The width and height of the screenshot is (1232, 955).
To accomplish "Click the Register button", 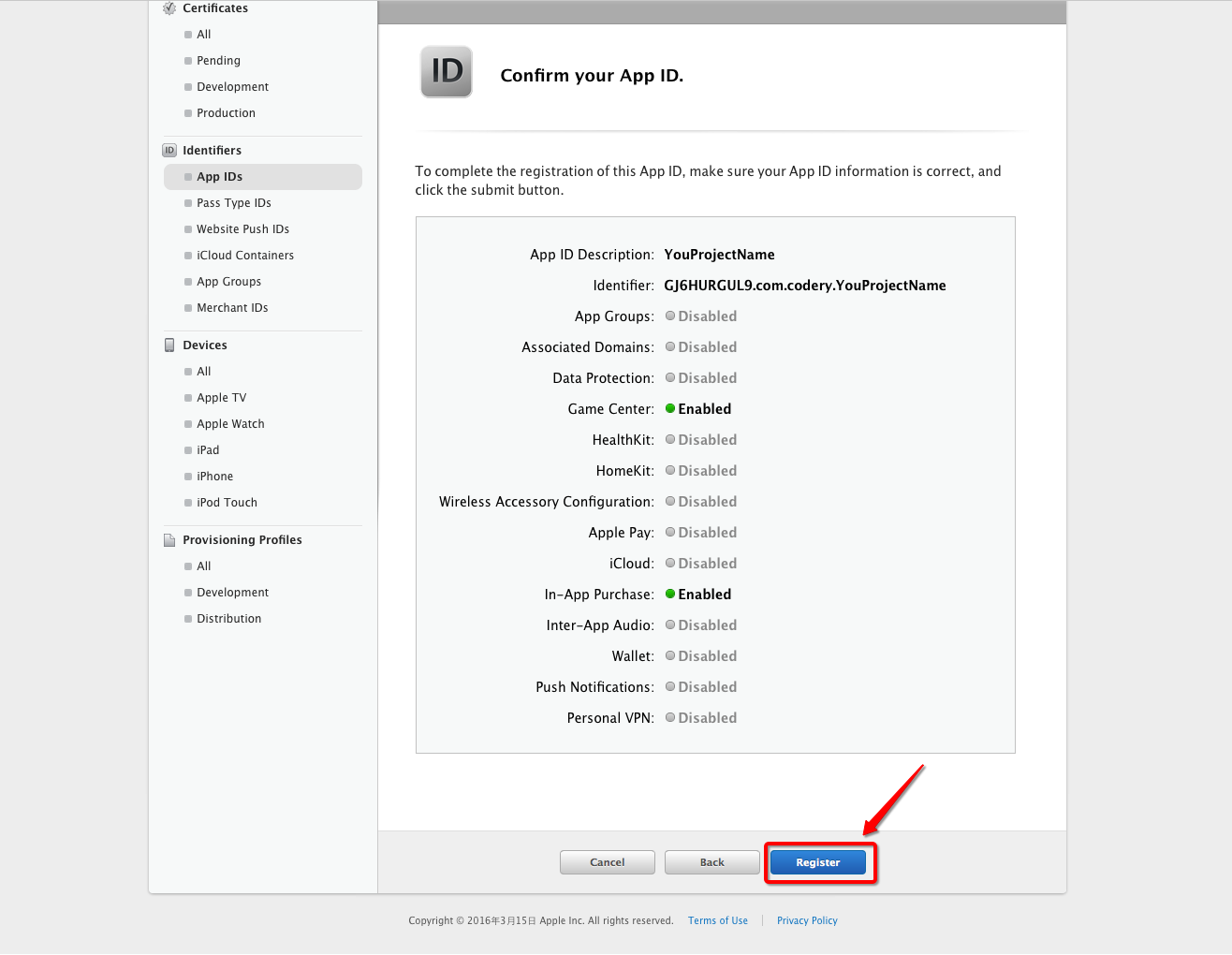I will click(x=818, y=862).
